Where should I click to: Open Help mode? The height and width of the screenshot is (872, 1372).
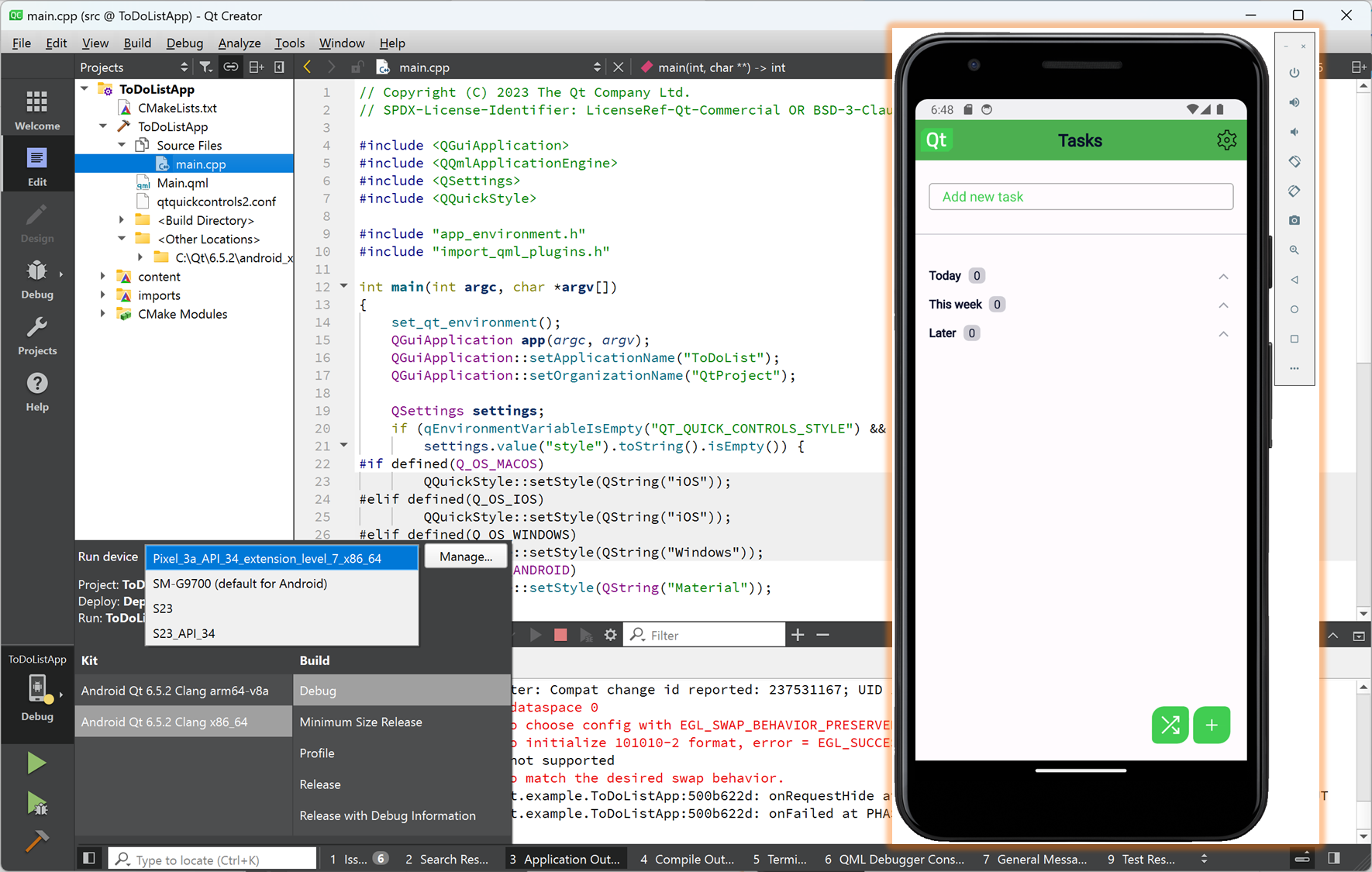tap(37, 391)
